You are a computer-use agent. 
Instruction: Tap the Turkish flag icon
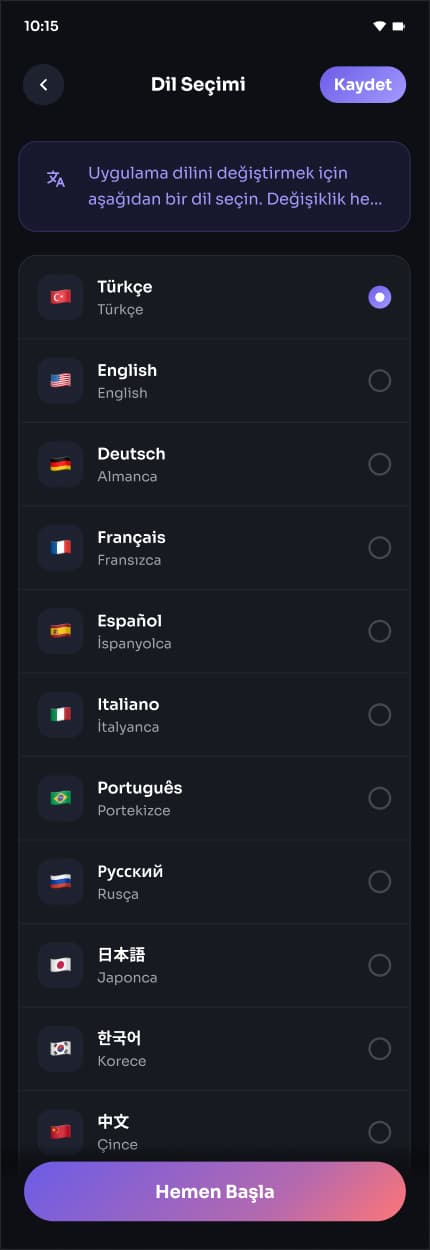tap(60, 297)
